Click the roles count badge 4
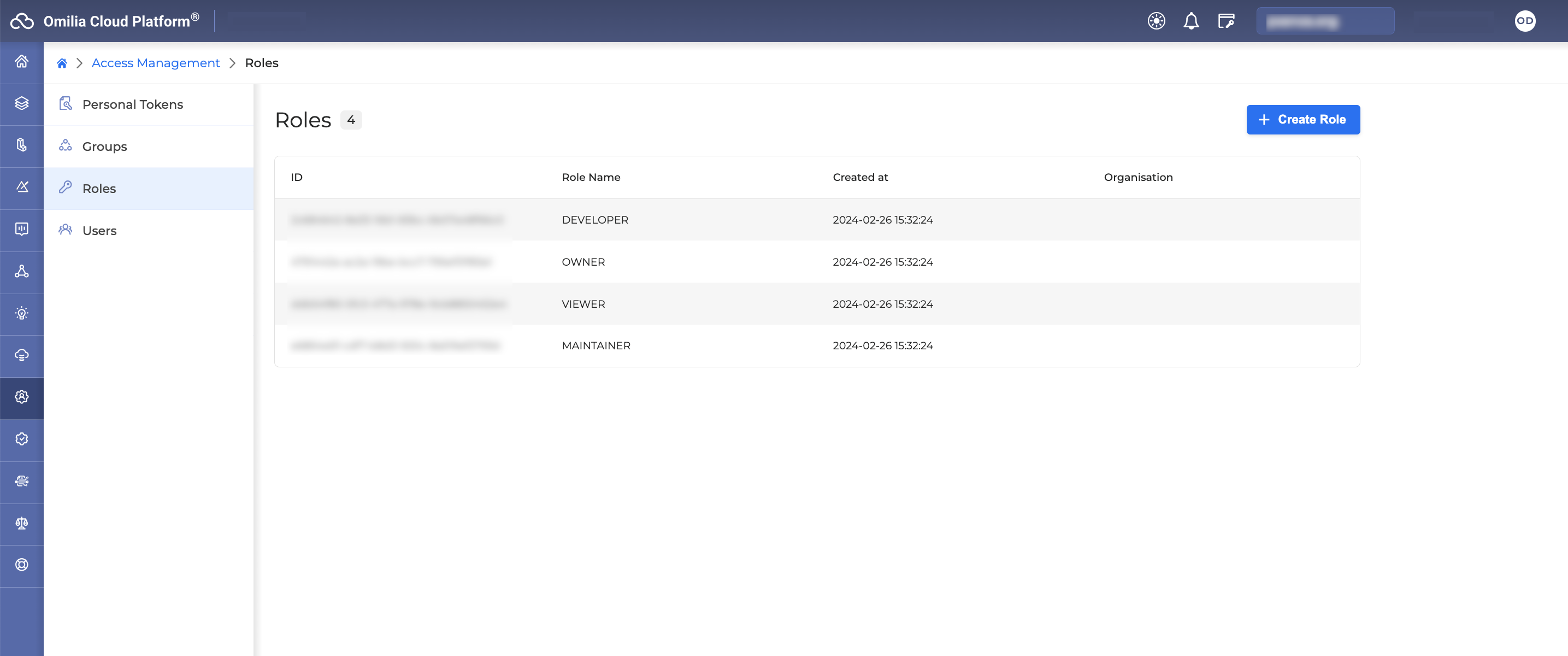1568x656 pixels. pos(351,120)
